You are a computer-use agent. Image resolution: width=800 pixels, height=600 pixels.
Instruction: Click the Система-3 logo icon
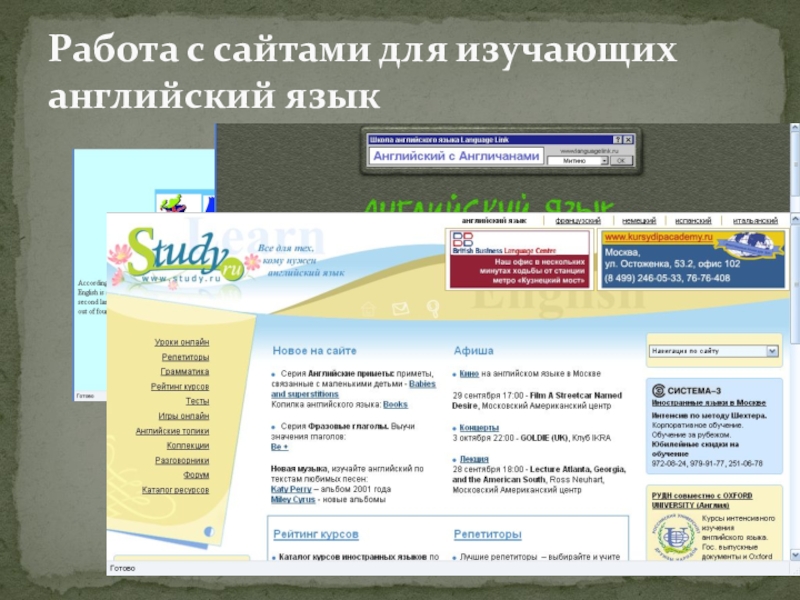coord(658,390)
